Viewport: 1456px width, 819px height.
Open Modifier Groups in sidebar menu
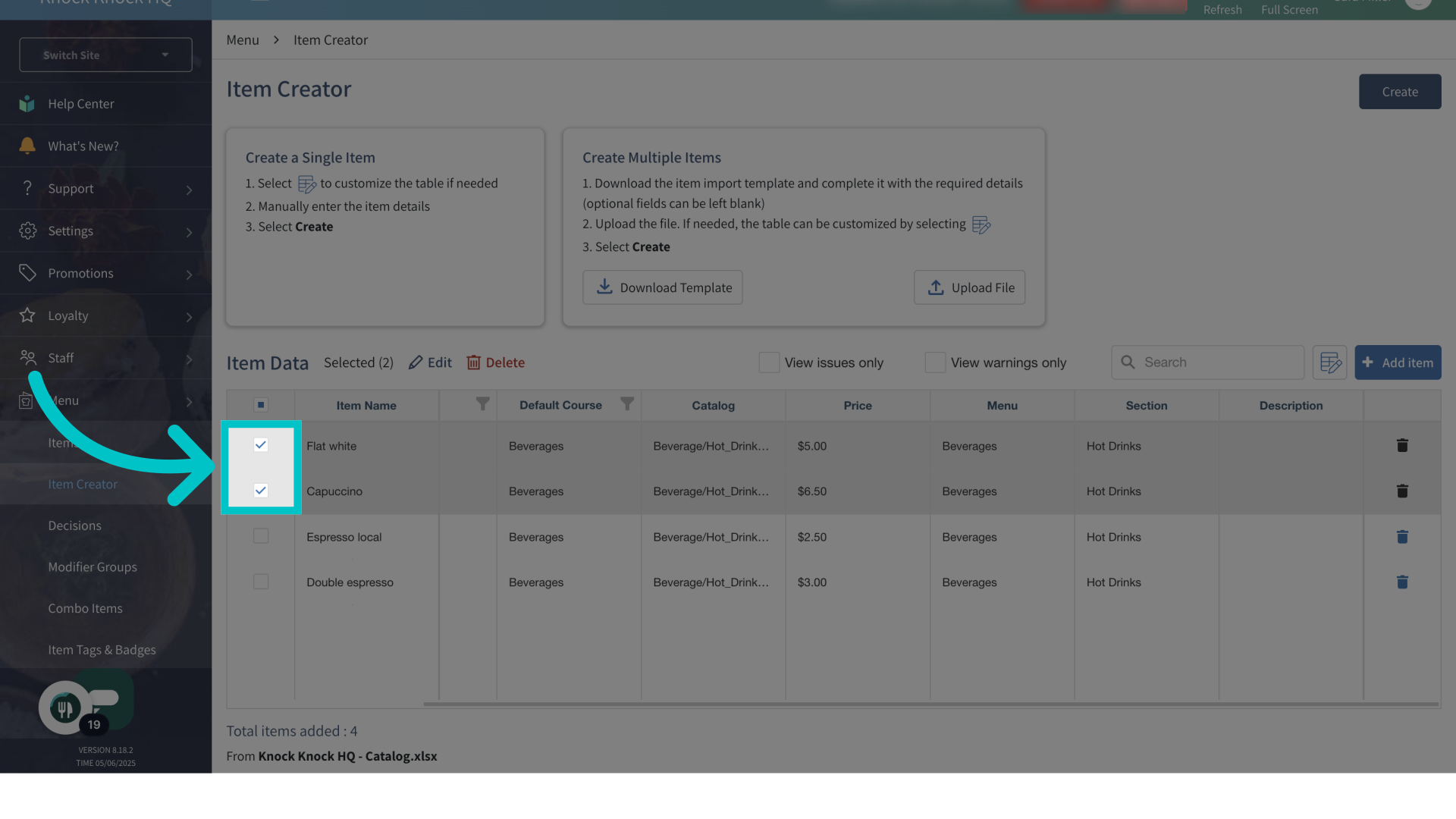93,566
